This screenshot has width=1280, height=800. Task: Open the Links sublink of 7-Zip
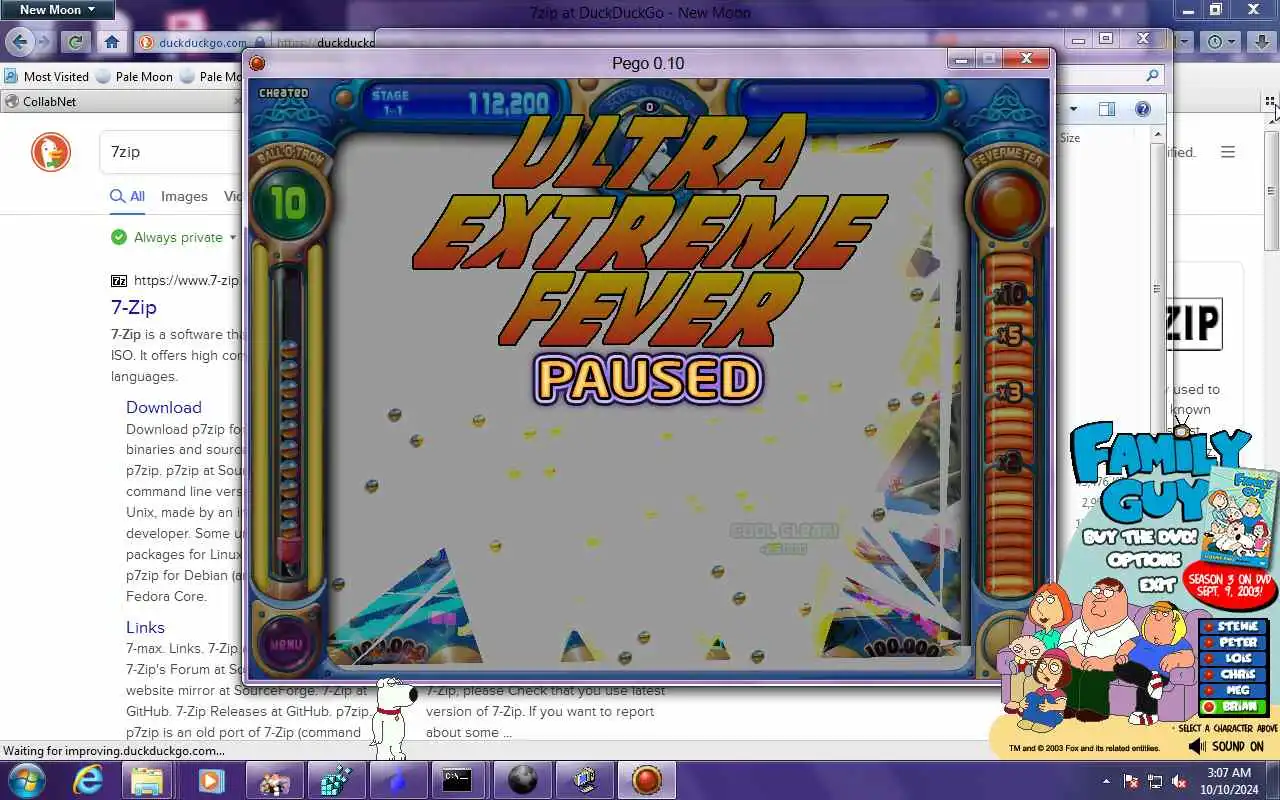(145, 627)
